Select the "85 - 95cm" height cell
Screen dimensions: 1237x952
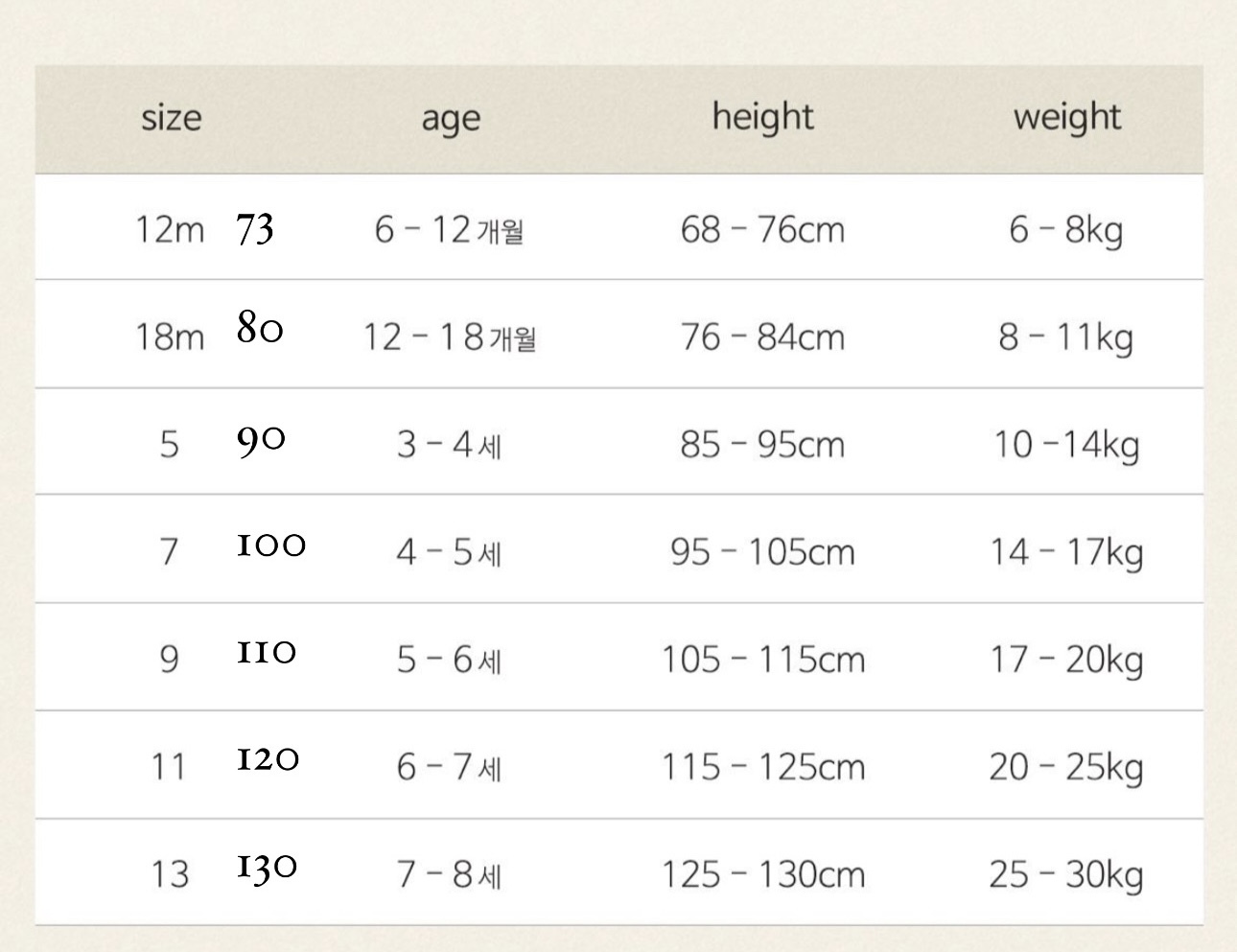pyautogui.click(x=762, y=445)
